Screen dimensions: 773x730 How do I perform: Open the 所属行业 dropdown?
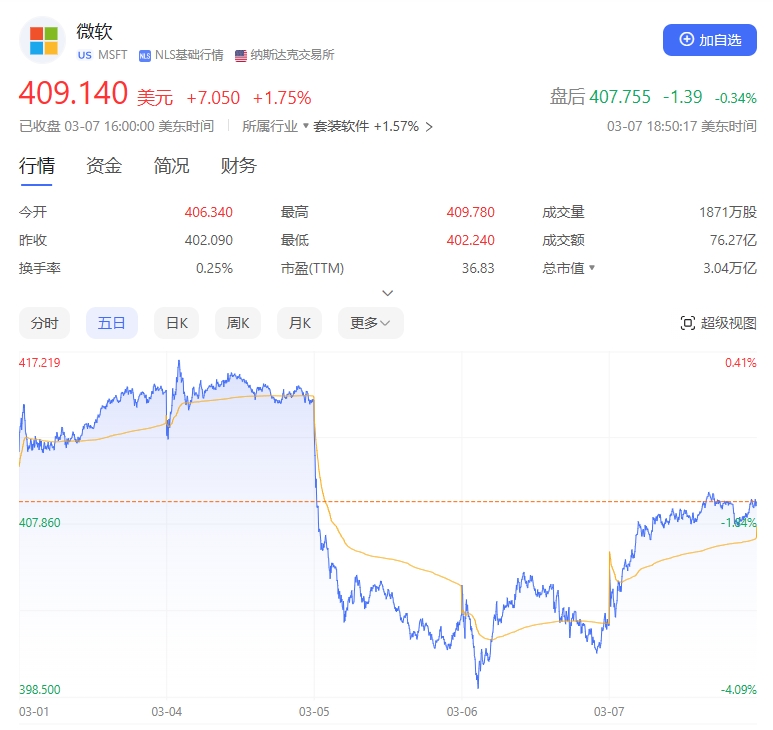click(275, 126)
